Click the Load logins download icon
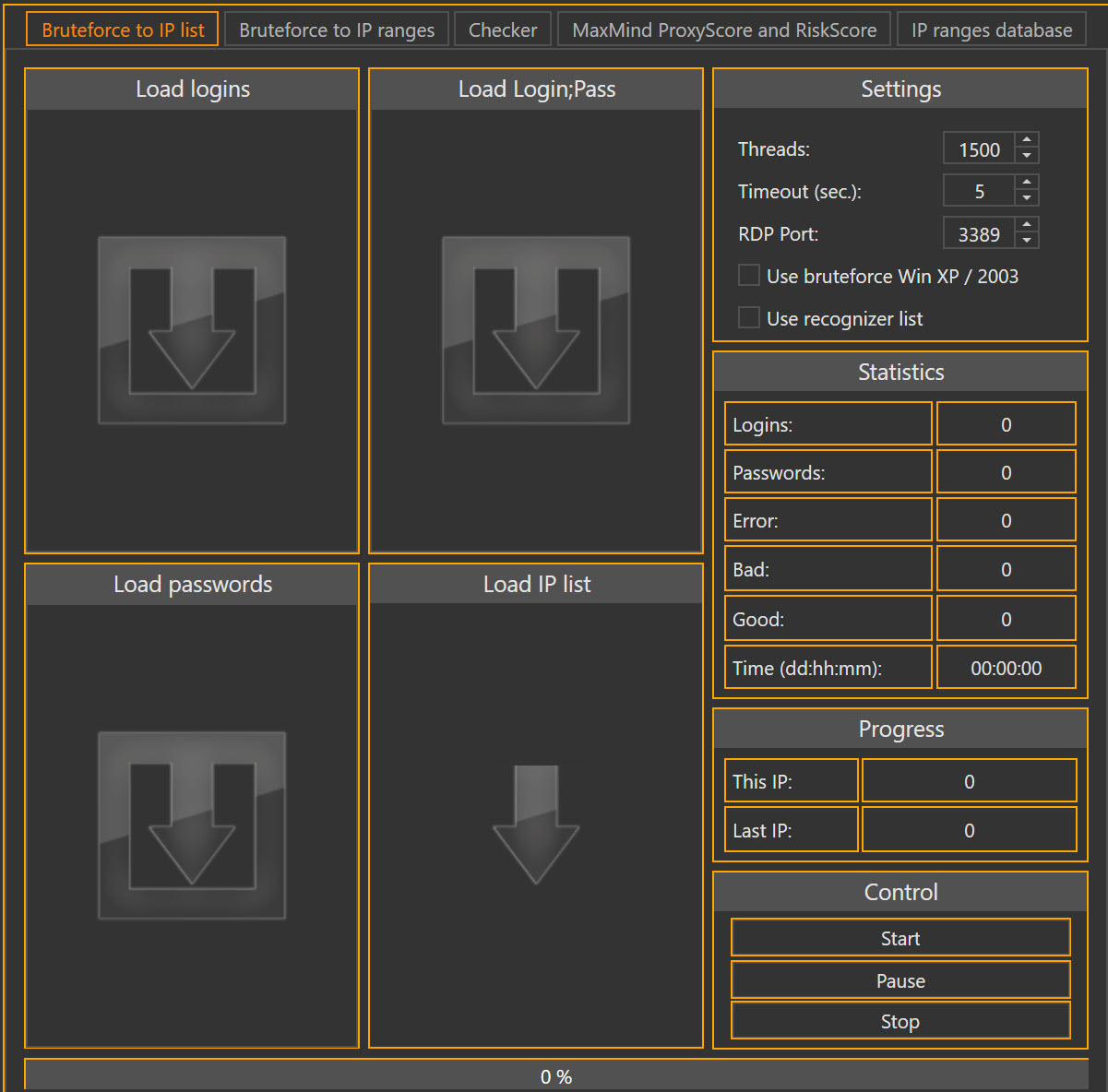This screenshot has height=1092, width=1108. click(x=191, y=329)
